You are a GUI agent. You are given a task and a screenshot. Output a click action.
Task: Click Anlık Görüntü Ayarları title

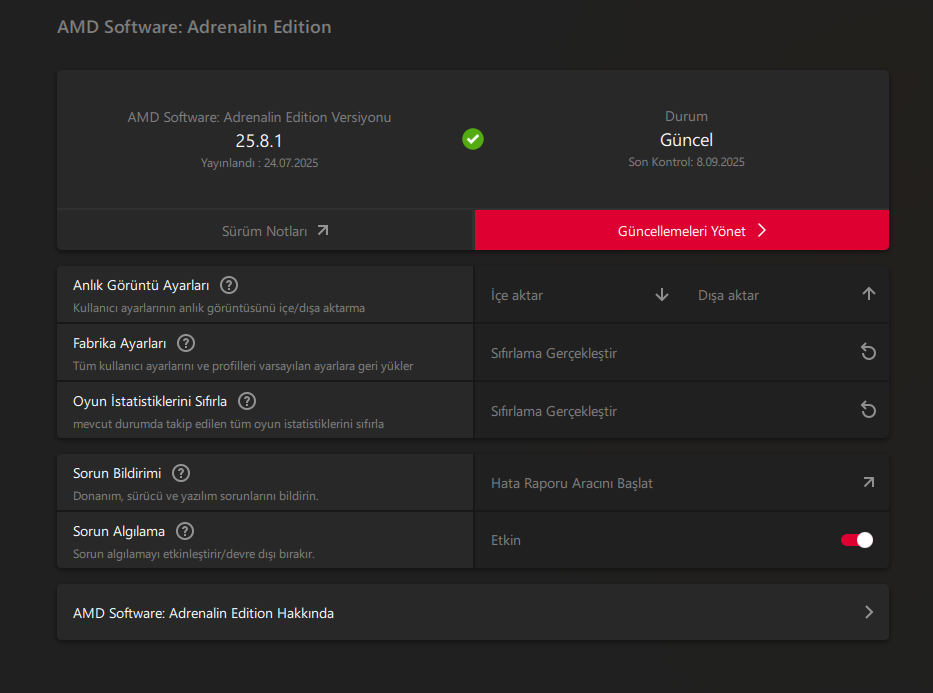(x=141, y=286)
